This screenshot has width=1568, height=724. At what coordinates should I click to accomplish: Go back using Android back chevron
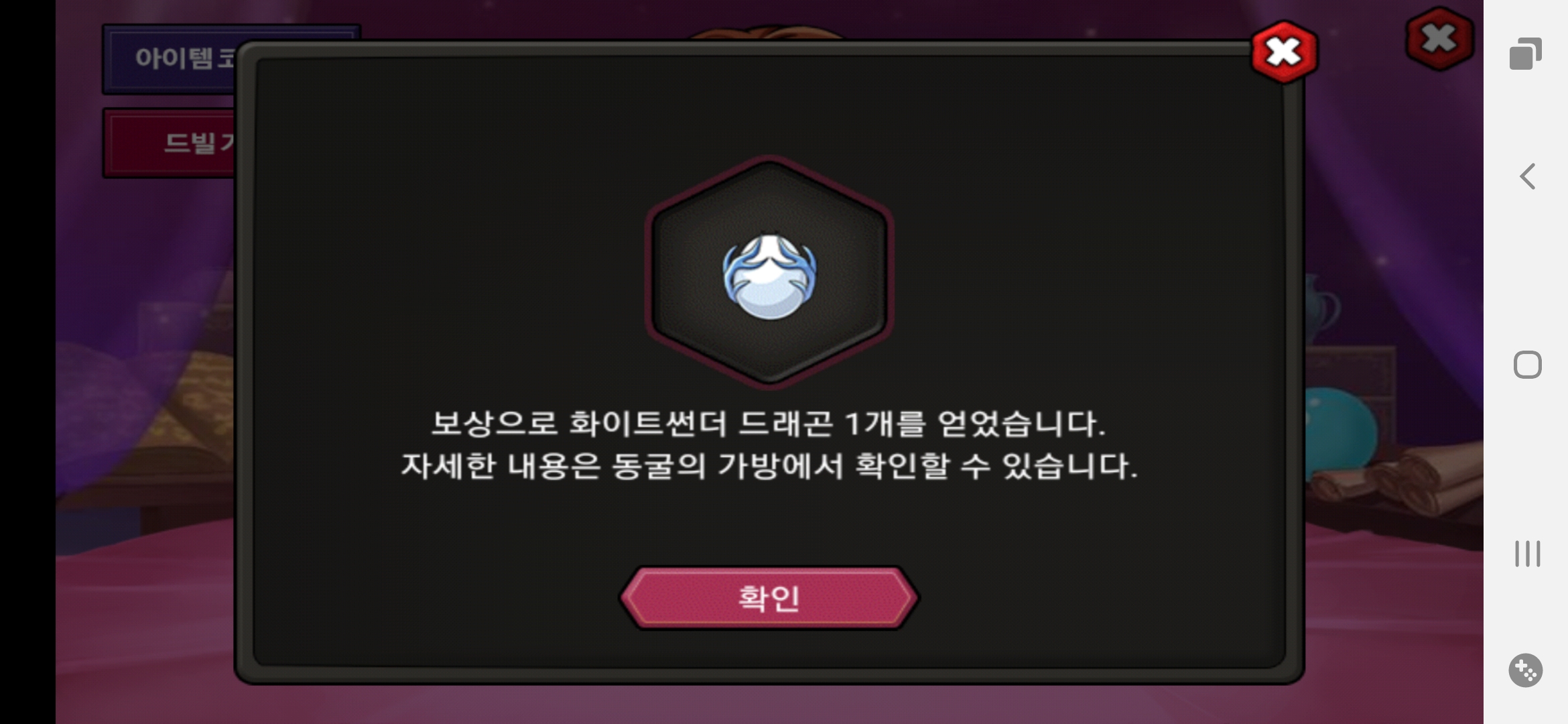pyautogui.click(x=1527, y=177)
